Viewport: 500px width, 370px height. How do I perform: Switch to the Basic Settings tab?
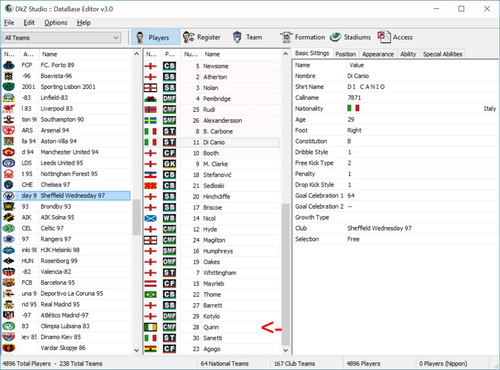tap(312, 53)
